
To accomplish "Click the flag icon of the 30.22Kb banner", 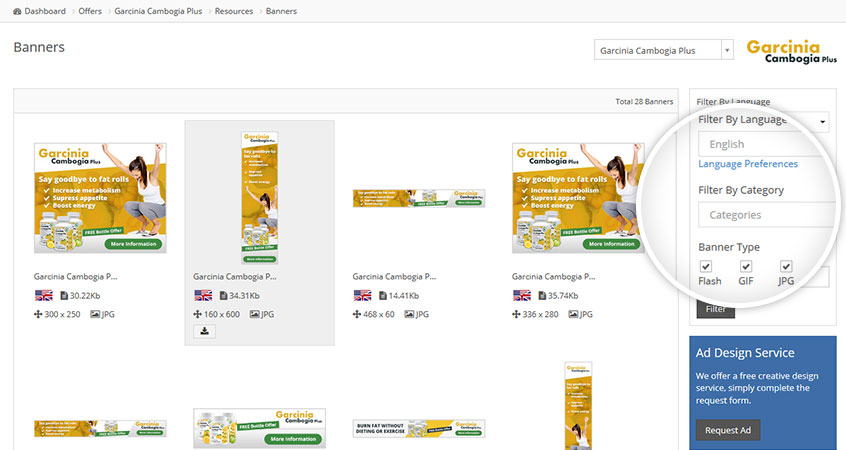I will (x=44, y=295).
